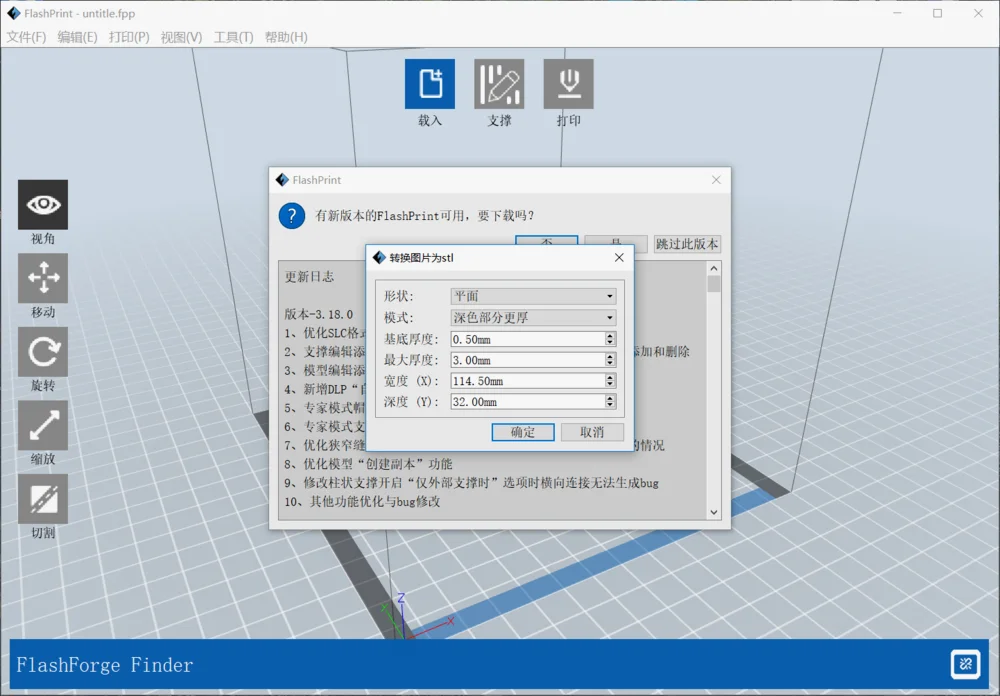Increase the 宽度 (X) value with up arrow
This screenshot has width=1000, height=696.
tap(610, 378)
